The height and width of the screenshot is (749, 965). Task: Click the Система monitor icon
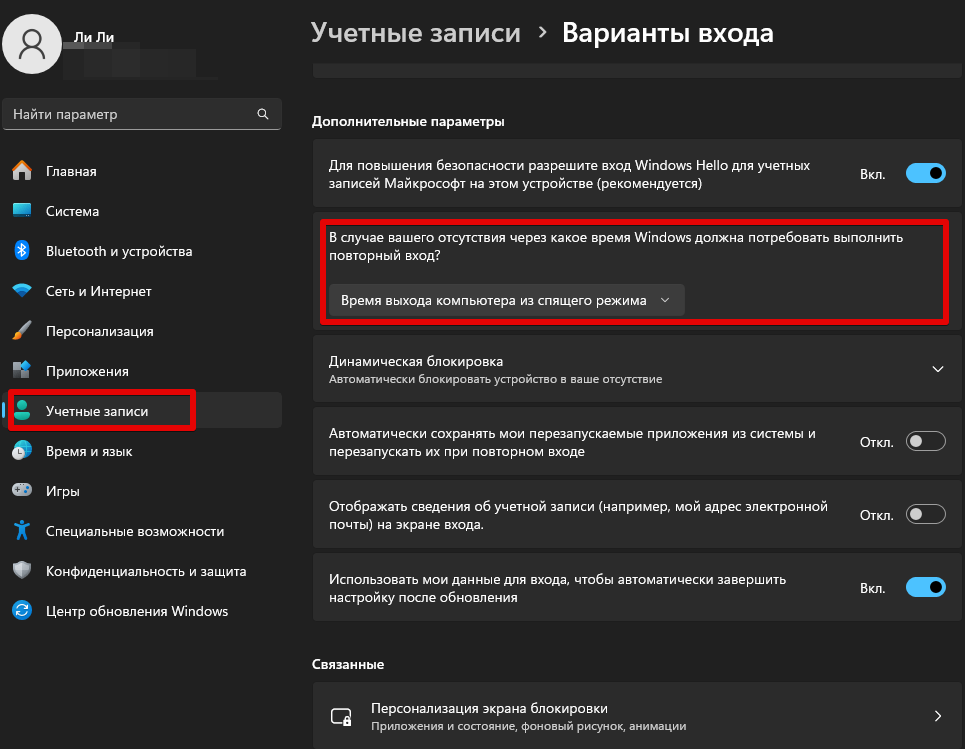click(22, 210)
